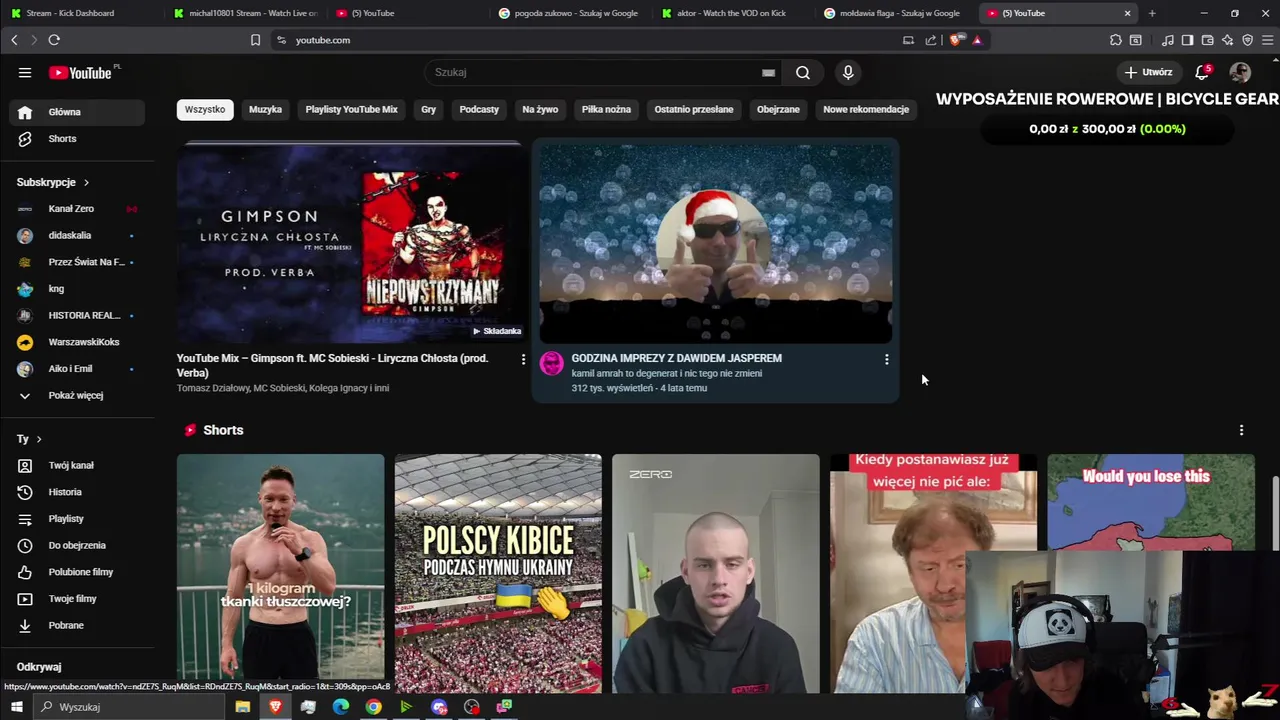The image size is (1280, 720).
Task: Select the Na żywo filter chip
Action: pos(540,109)
